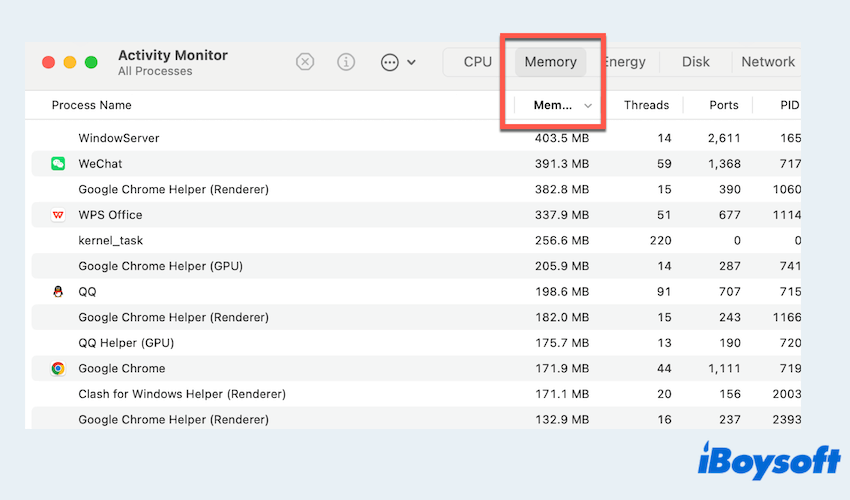The width and height of the screenshot is (850, 500).
Task: Click the ellipsis more-options icon
Action: tap(390, 62)
